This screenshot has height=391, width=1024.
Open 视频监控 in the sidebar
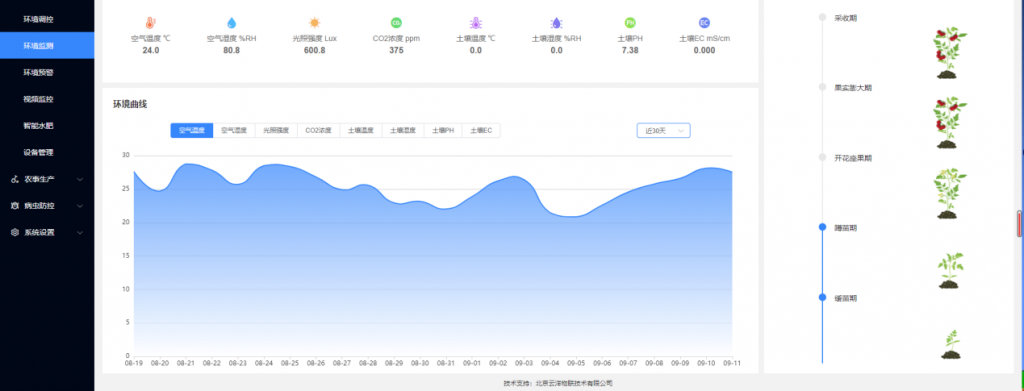47,99
